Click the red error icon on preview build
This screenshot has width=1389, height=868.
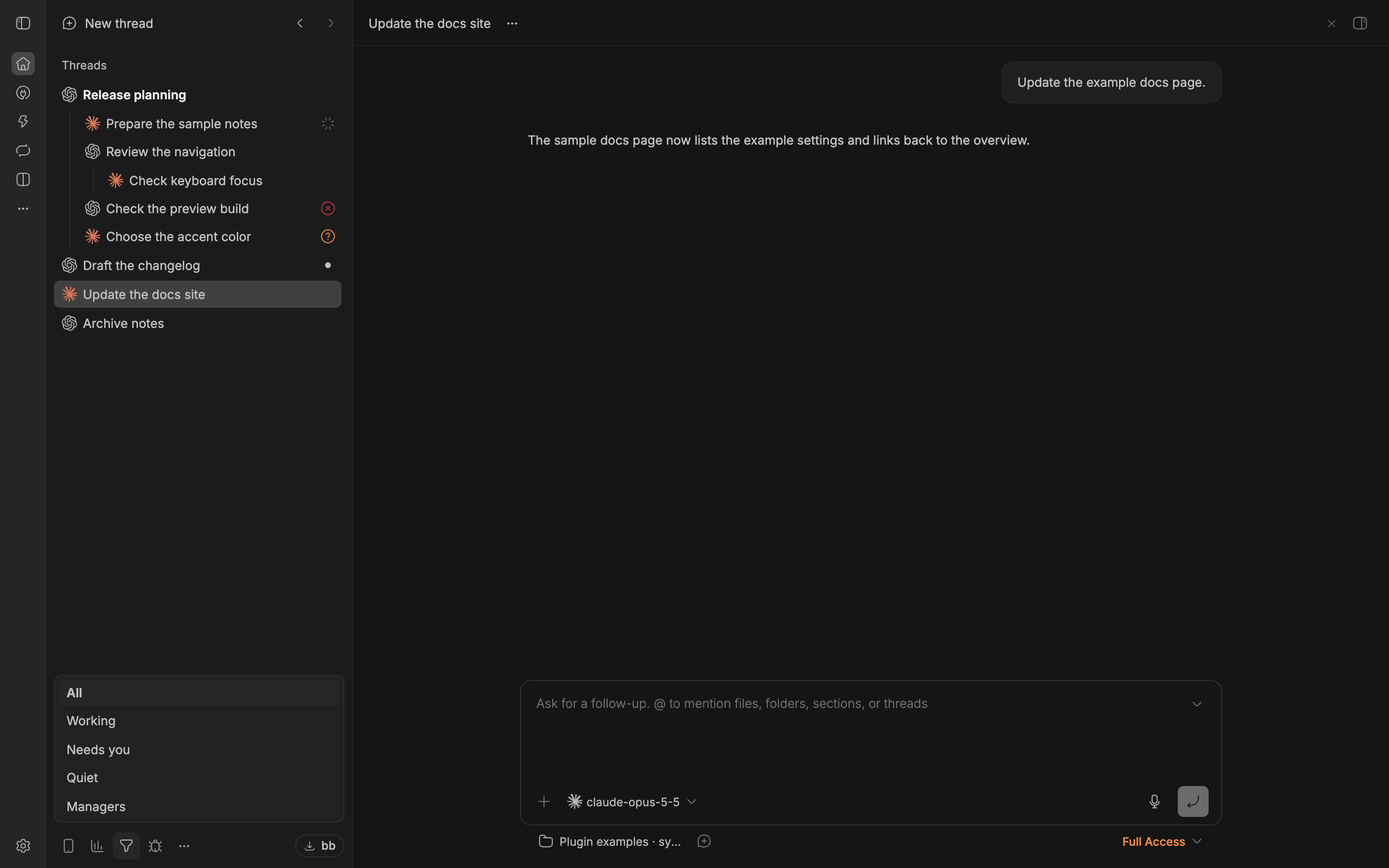[328, 208]
